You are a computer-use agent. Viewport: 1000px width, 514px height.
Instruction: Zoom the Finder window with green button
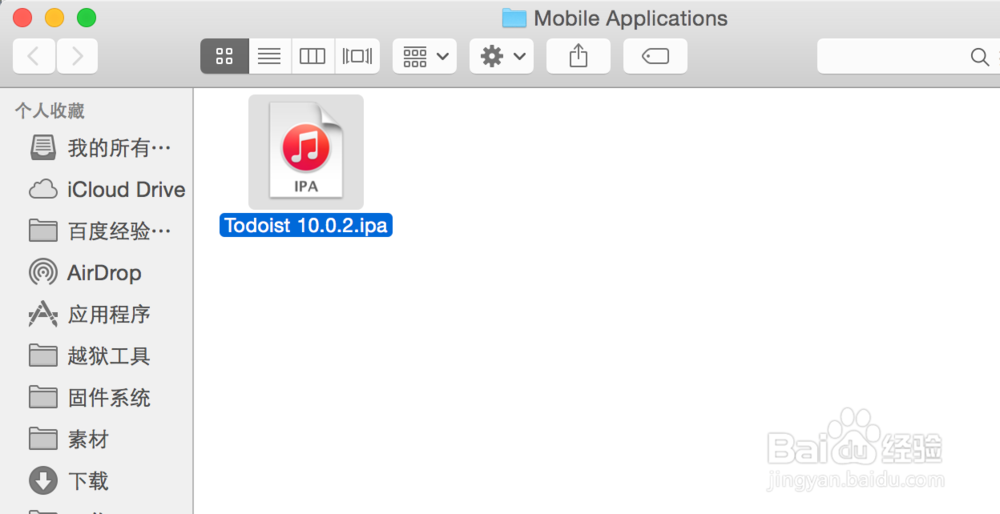click(x=86, y=18)
